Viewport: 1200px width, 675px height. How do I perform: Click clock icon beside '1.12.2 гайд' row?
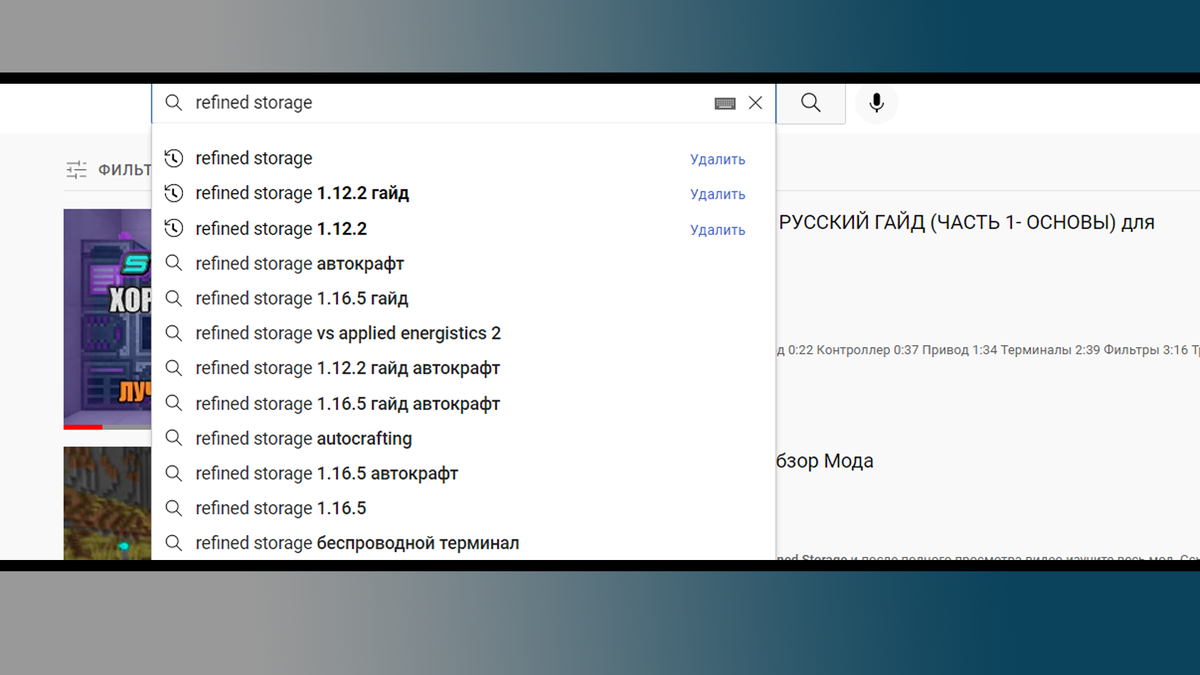(x=174, y=193)
